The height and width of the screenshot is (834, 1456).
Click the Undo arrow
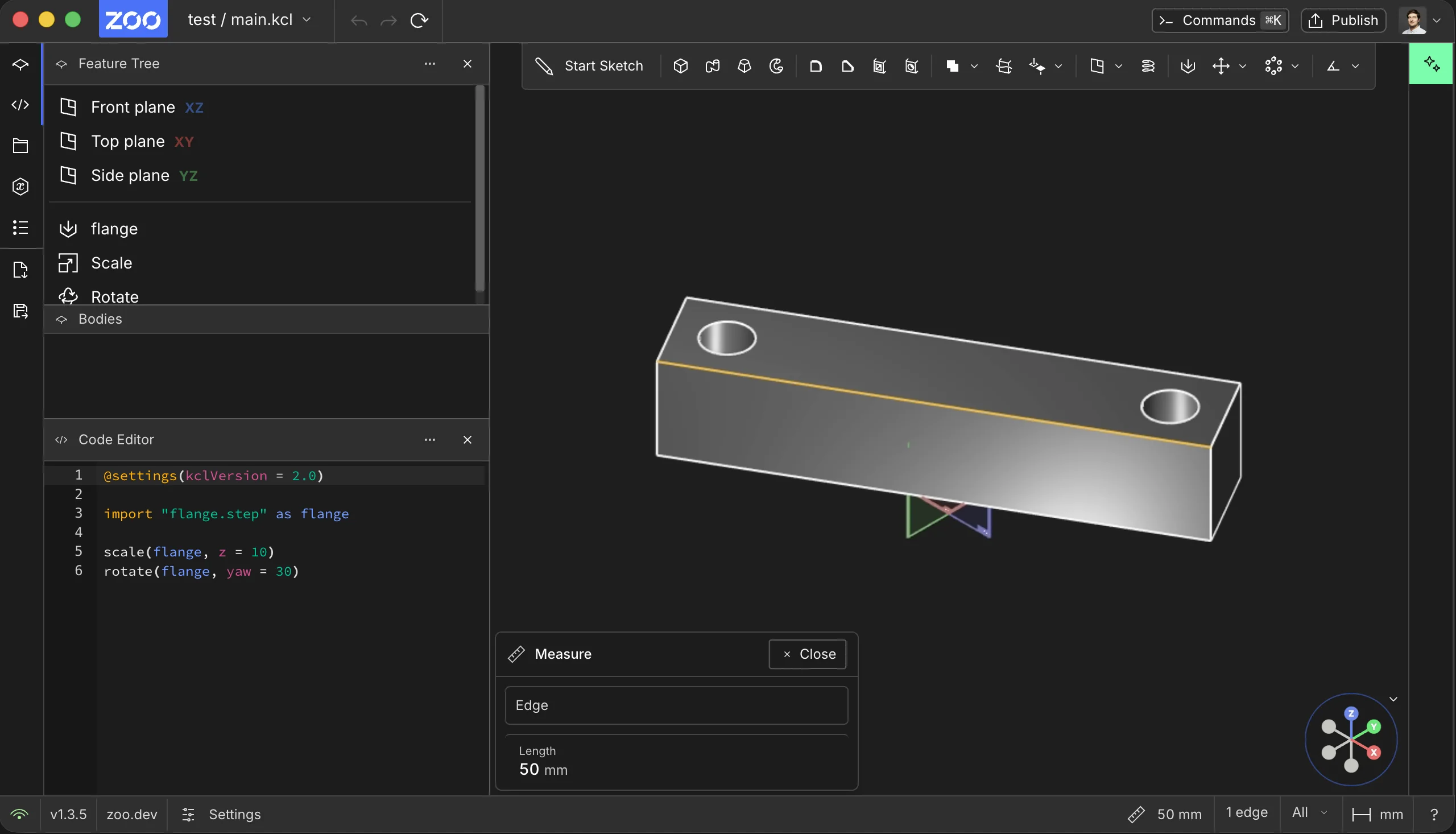click(x=359, y=20)
